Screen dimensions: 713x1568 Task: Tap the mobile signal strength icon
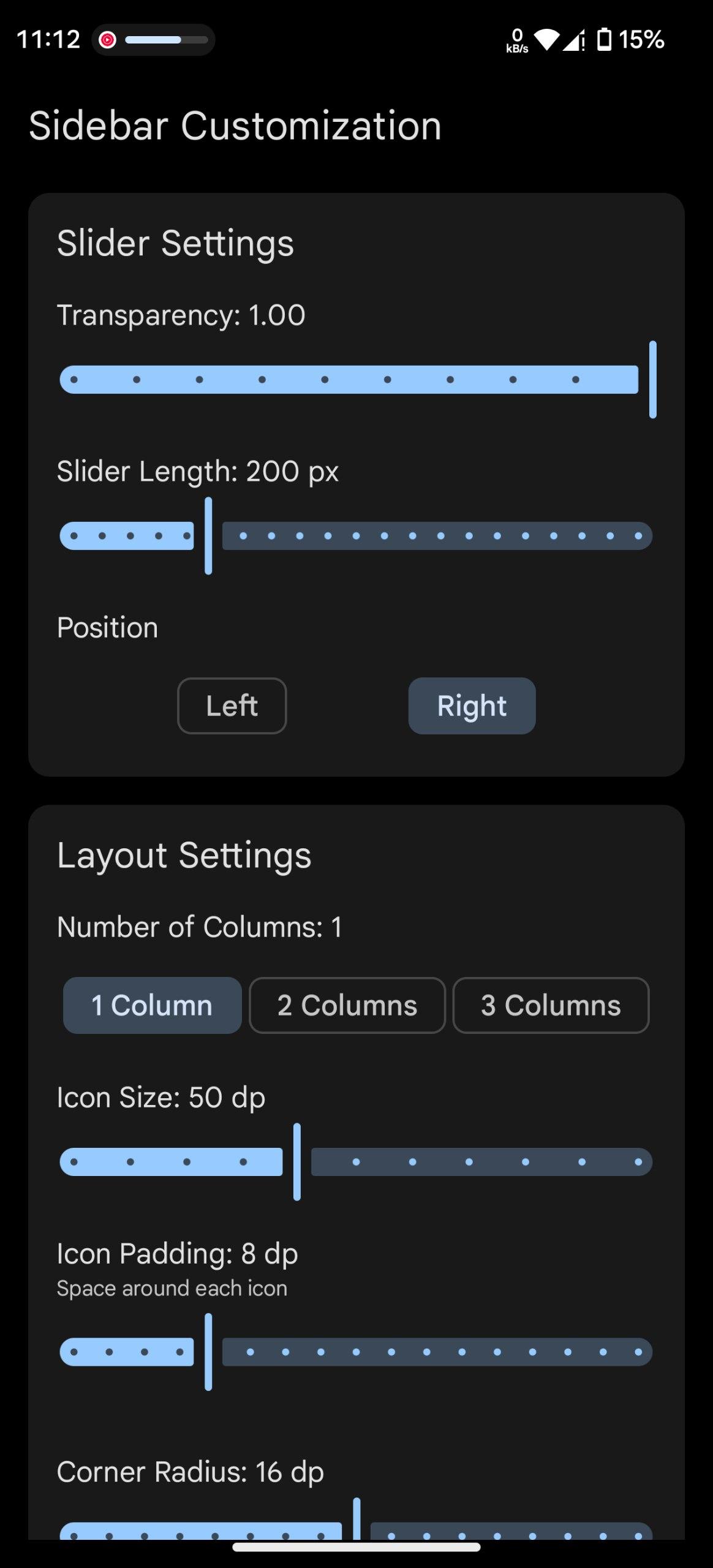click(574, 40)
